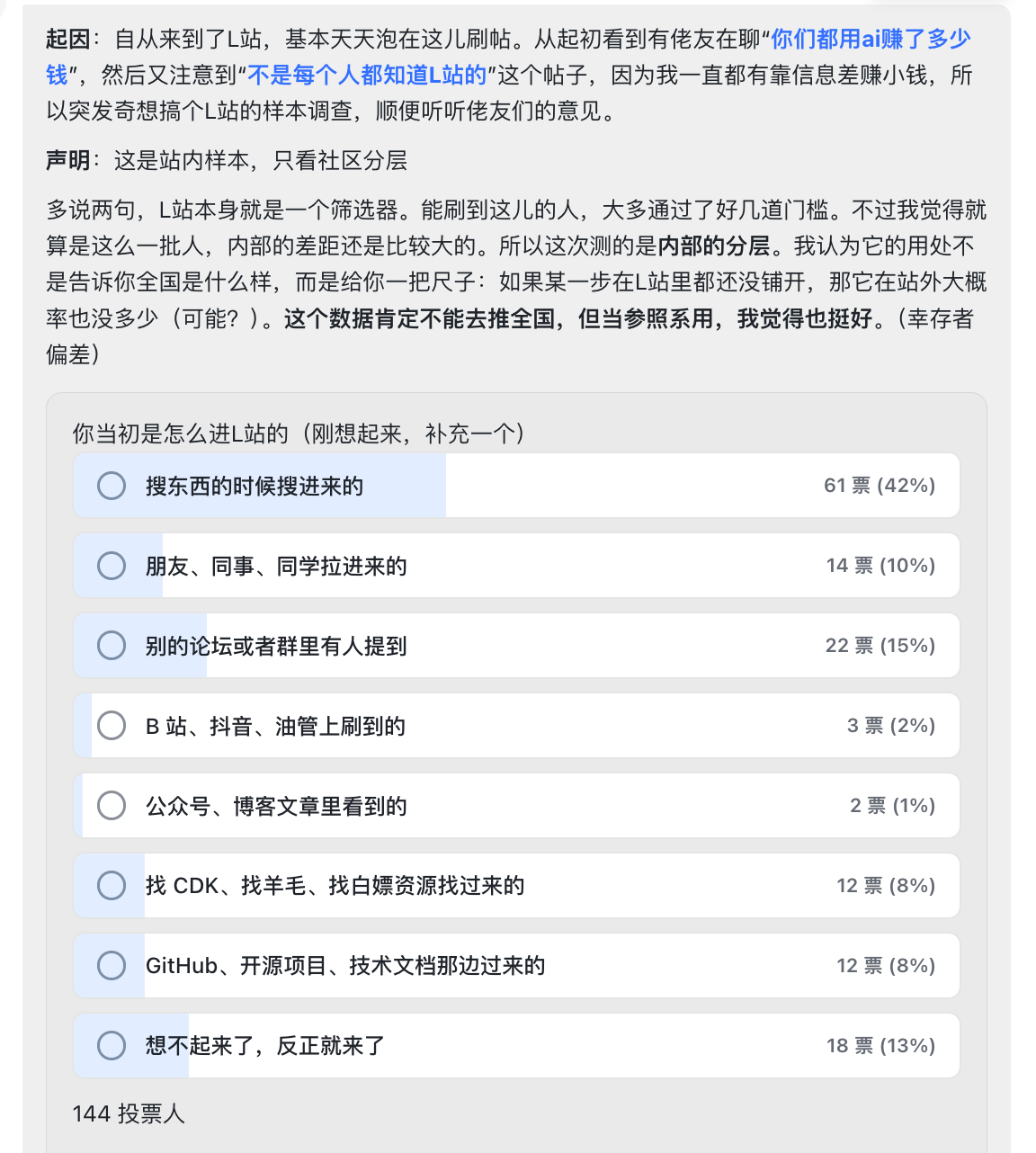Image resolution: width=1036 pixels, height=1153 pixels.
Task: Select radio button for 搜东西的时候搜进来的
Action: (112, 486)
